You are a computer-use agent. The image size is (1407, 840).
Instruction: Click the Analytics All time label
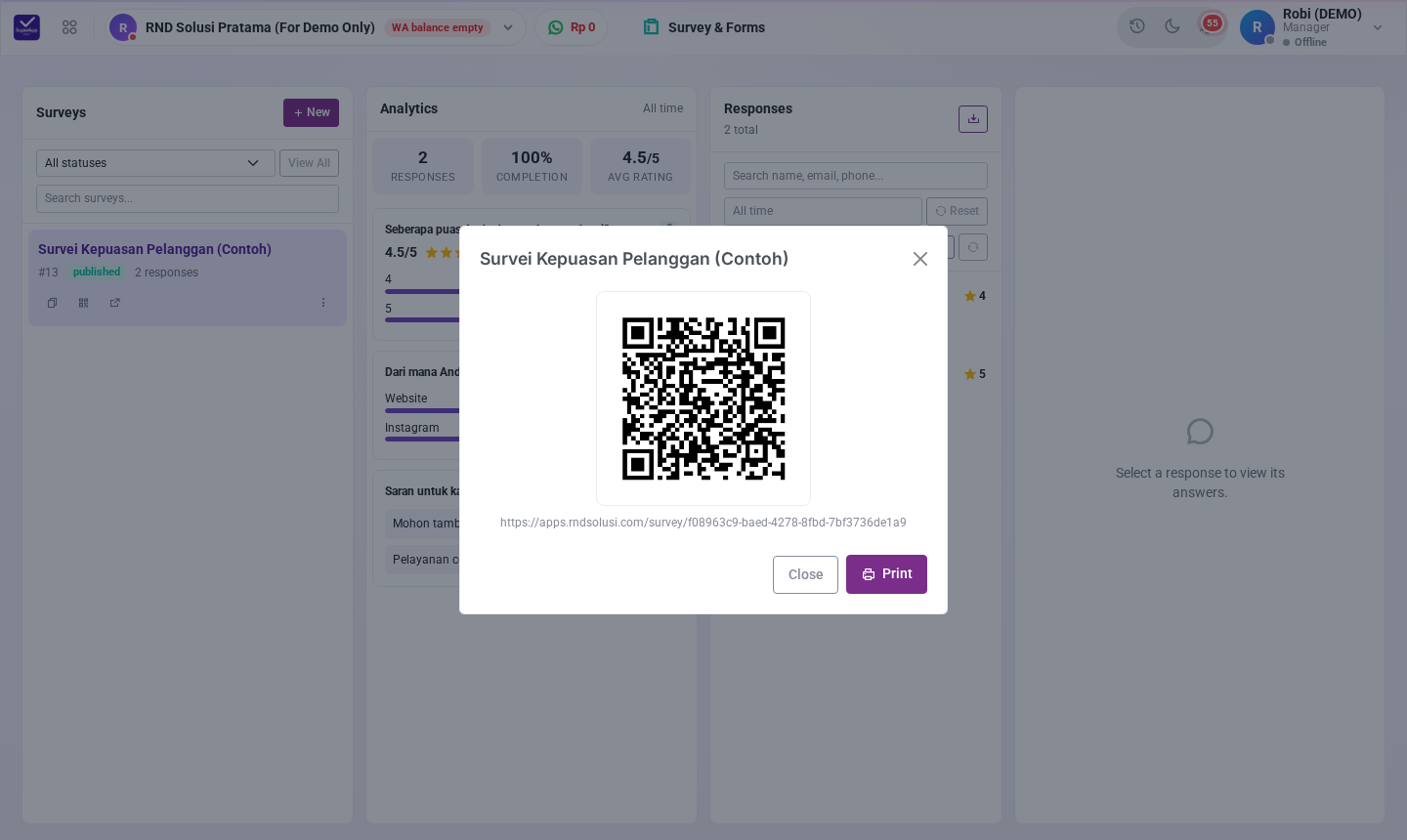coord(662,108)
